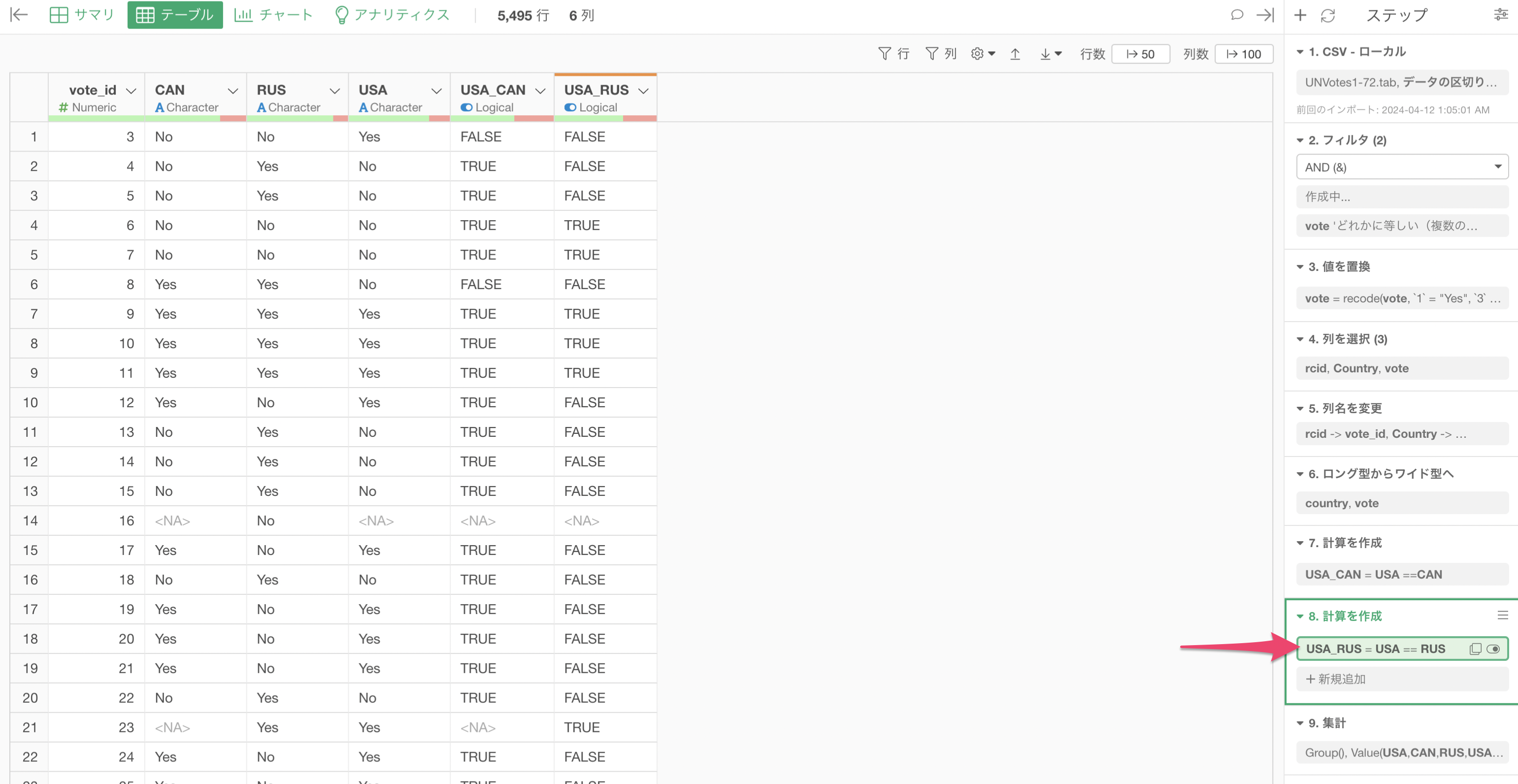Open the UNVotes1-72.tab data source step

1402,82
